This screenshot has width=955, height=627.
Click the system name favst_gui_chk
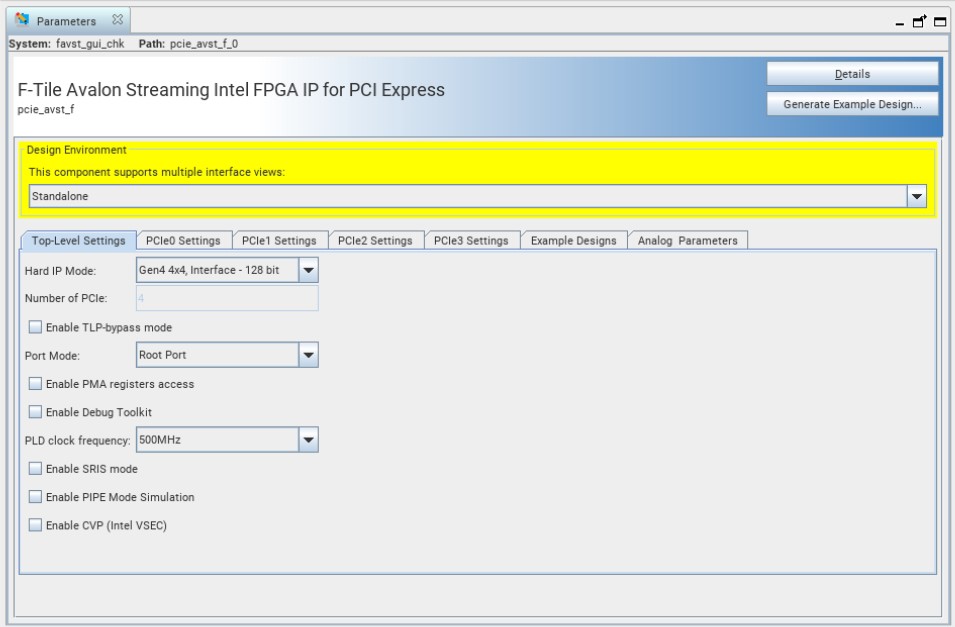(x=90, y=44)
